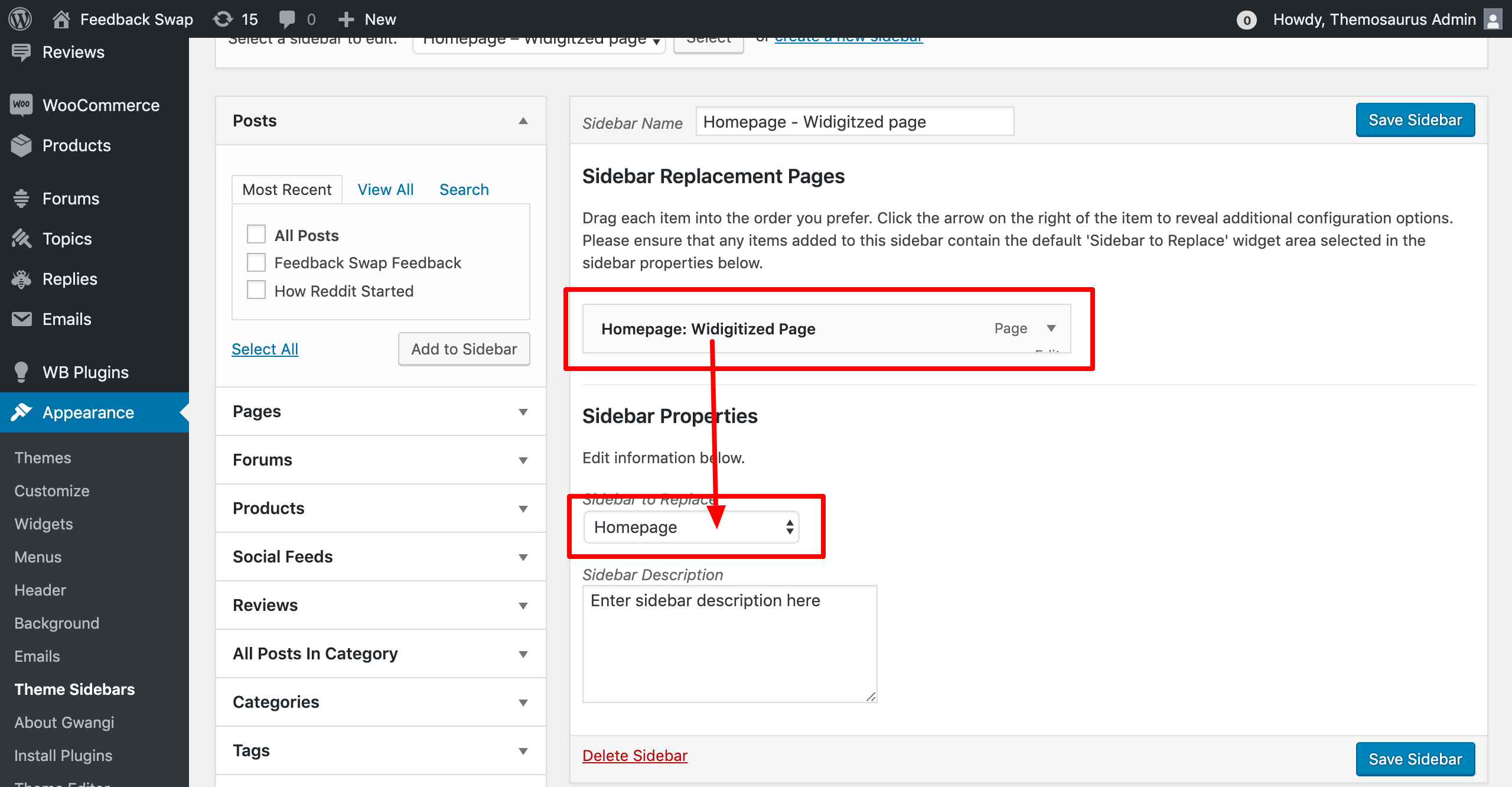The image size is (1512, 787).
Task: Expand the Pages panel
Action: click(523, 412)
